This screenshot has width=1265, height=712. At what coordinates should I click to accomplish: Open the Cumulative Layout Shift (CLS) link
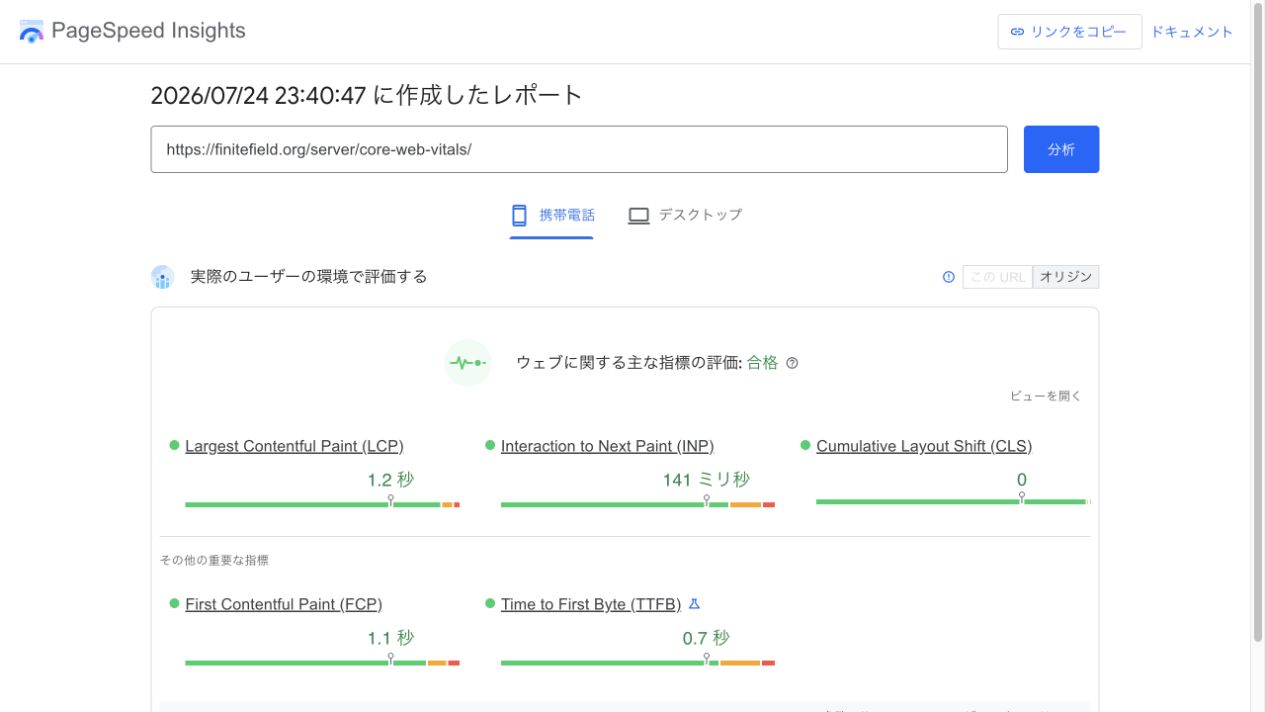[924, 446]
